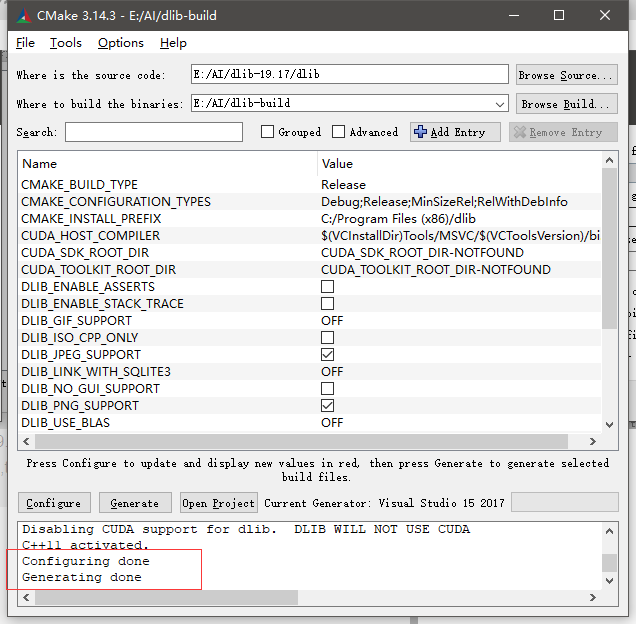636x624 pixels.
Task: Click the Configure button
Action: 54,503
